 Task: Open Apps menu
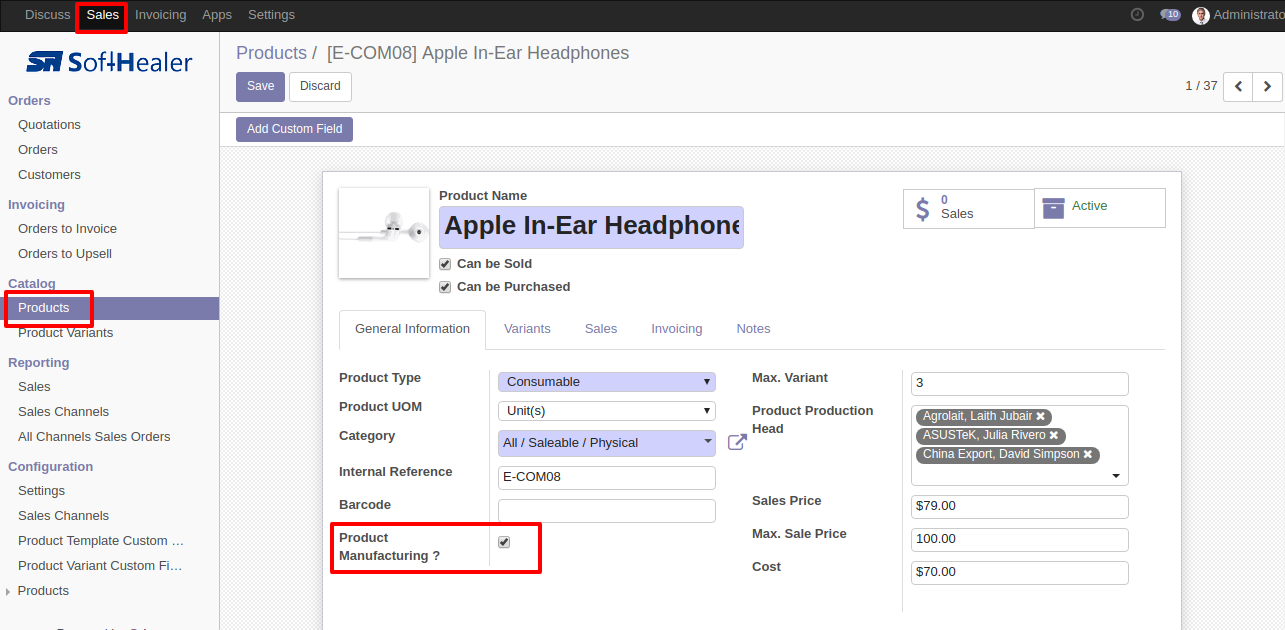(217, 15)
